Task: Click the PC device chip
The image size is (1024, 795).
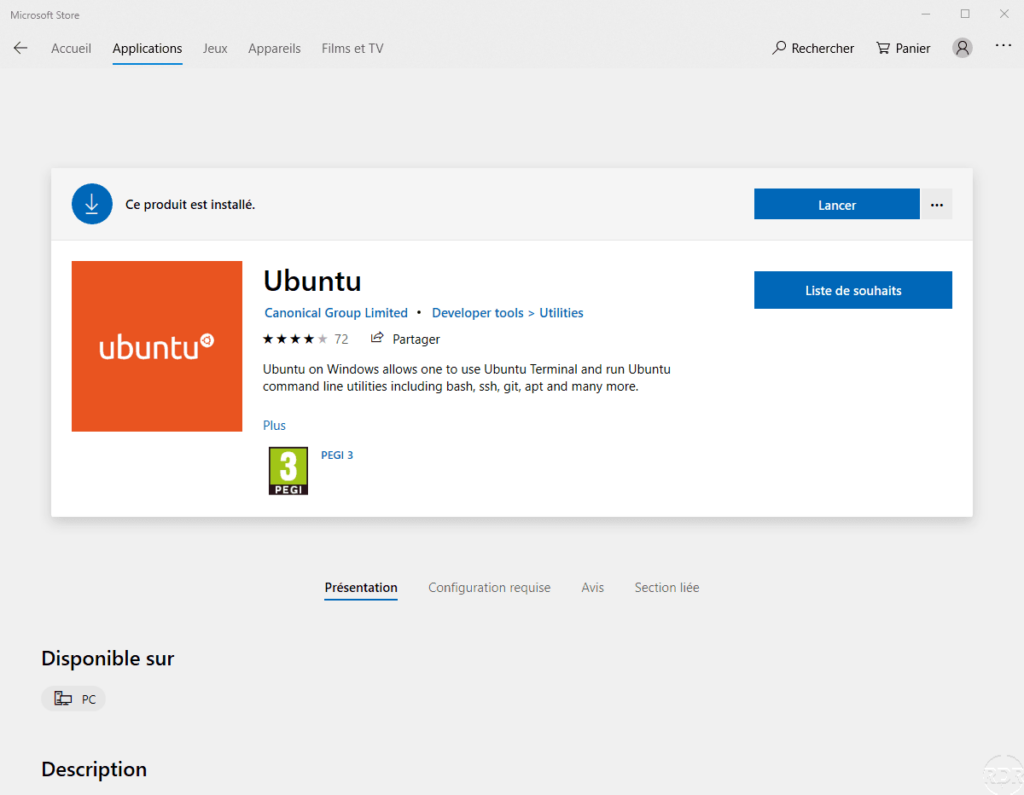Action: pos(74,699)
